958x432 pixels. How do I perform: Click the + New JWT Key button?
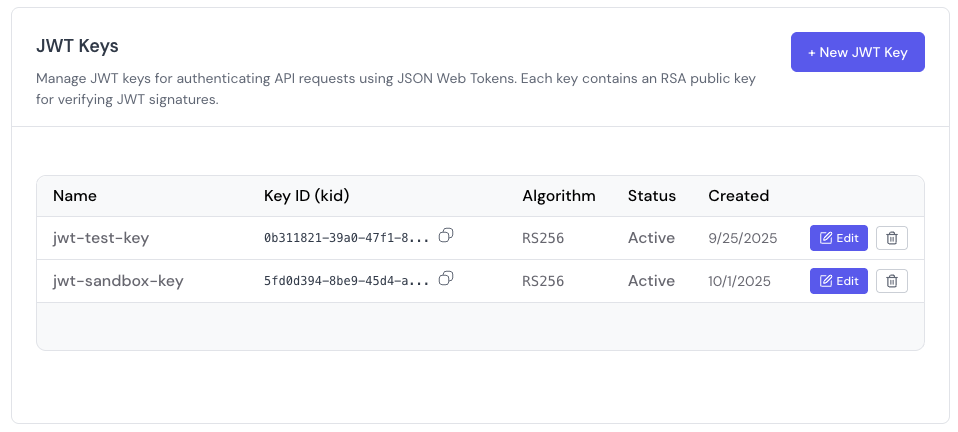pyautogui.click(x=857, y=52)
